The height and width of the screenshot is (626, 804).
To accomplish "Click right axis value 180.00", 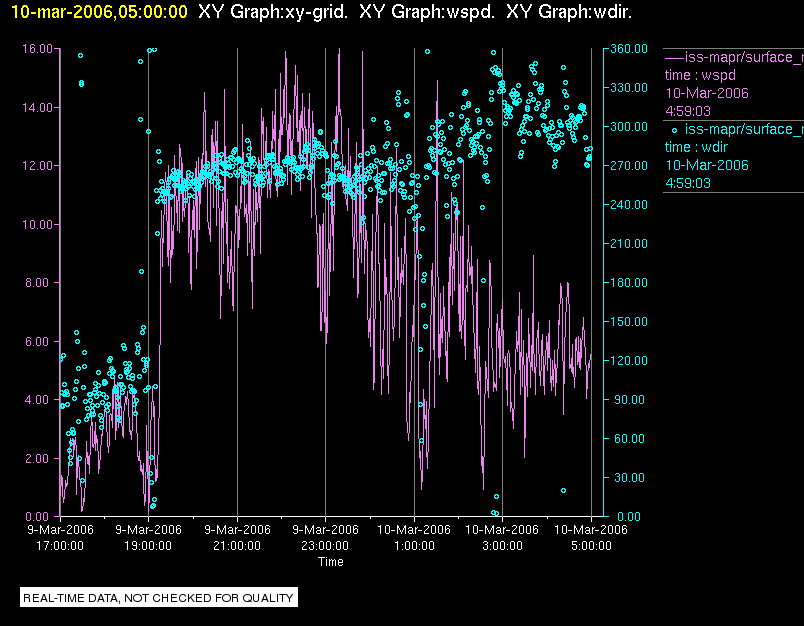I will [629, 282].
